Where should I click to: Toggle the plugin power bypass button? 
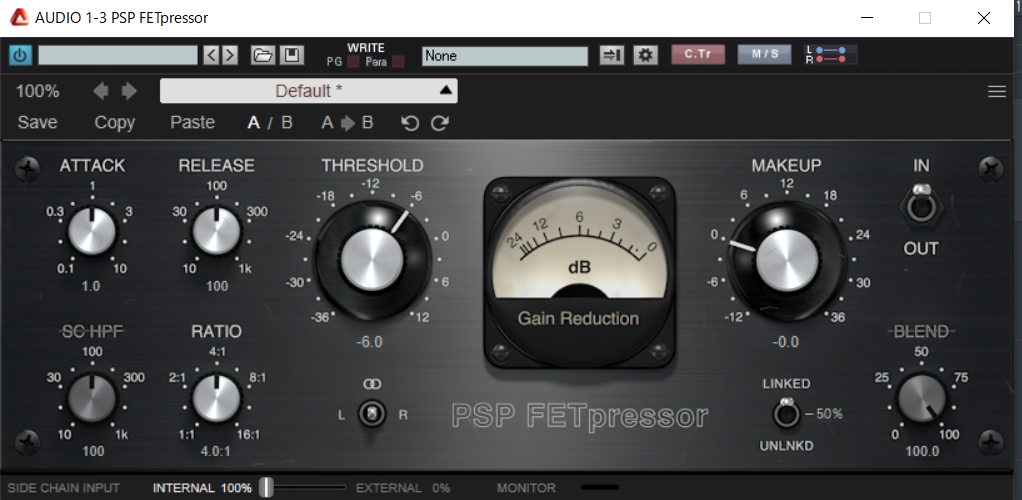20,55
